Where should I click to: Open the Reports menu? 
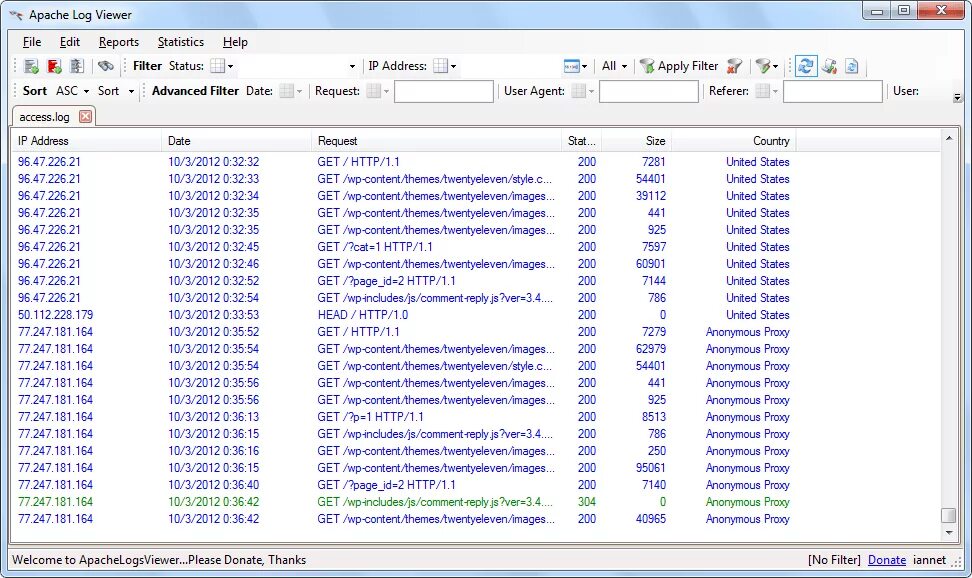[118, 42]
